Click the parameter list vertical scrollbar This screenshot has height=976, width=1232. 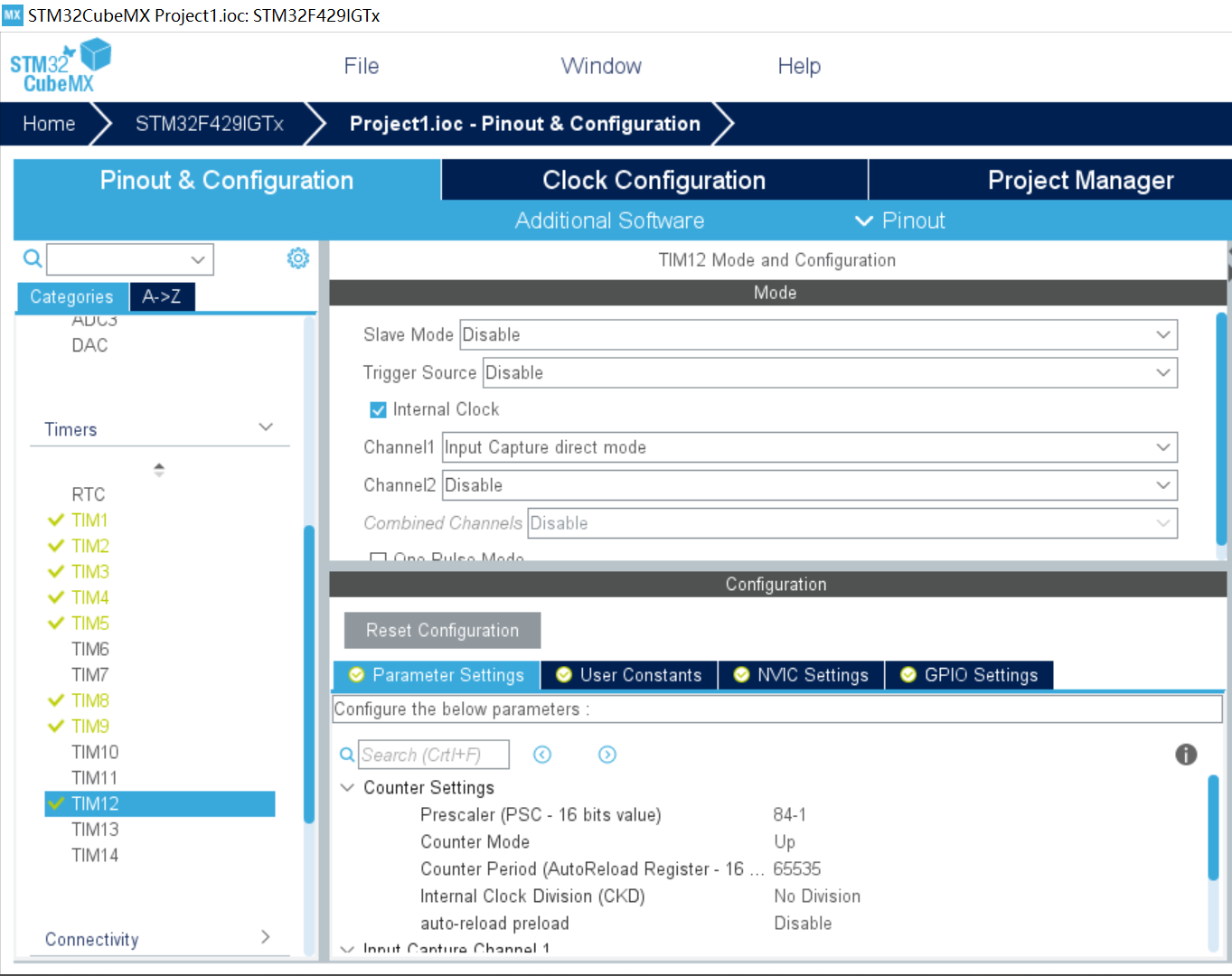pos(1214,827)
